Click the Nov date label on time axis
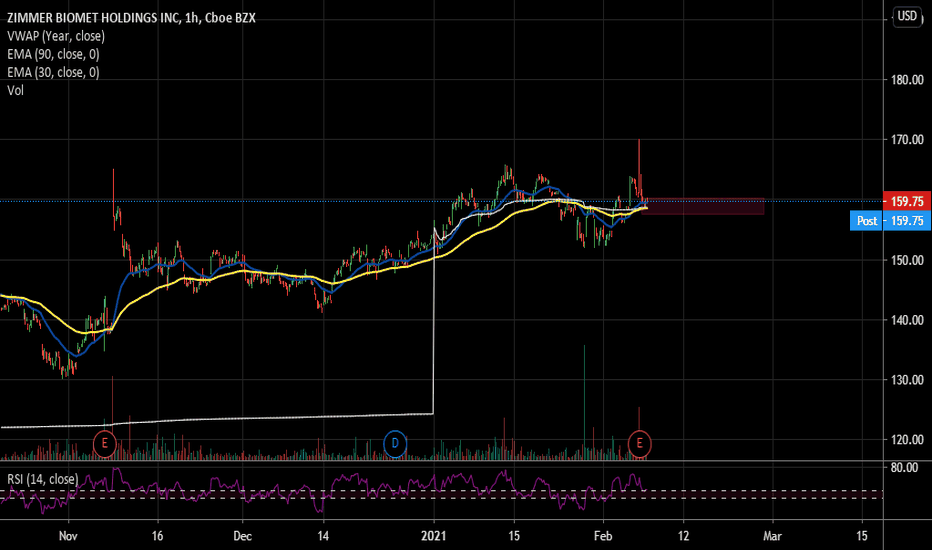The image size is (932, 550). 68,536
